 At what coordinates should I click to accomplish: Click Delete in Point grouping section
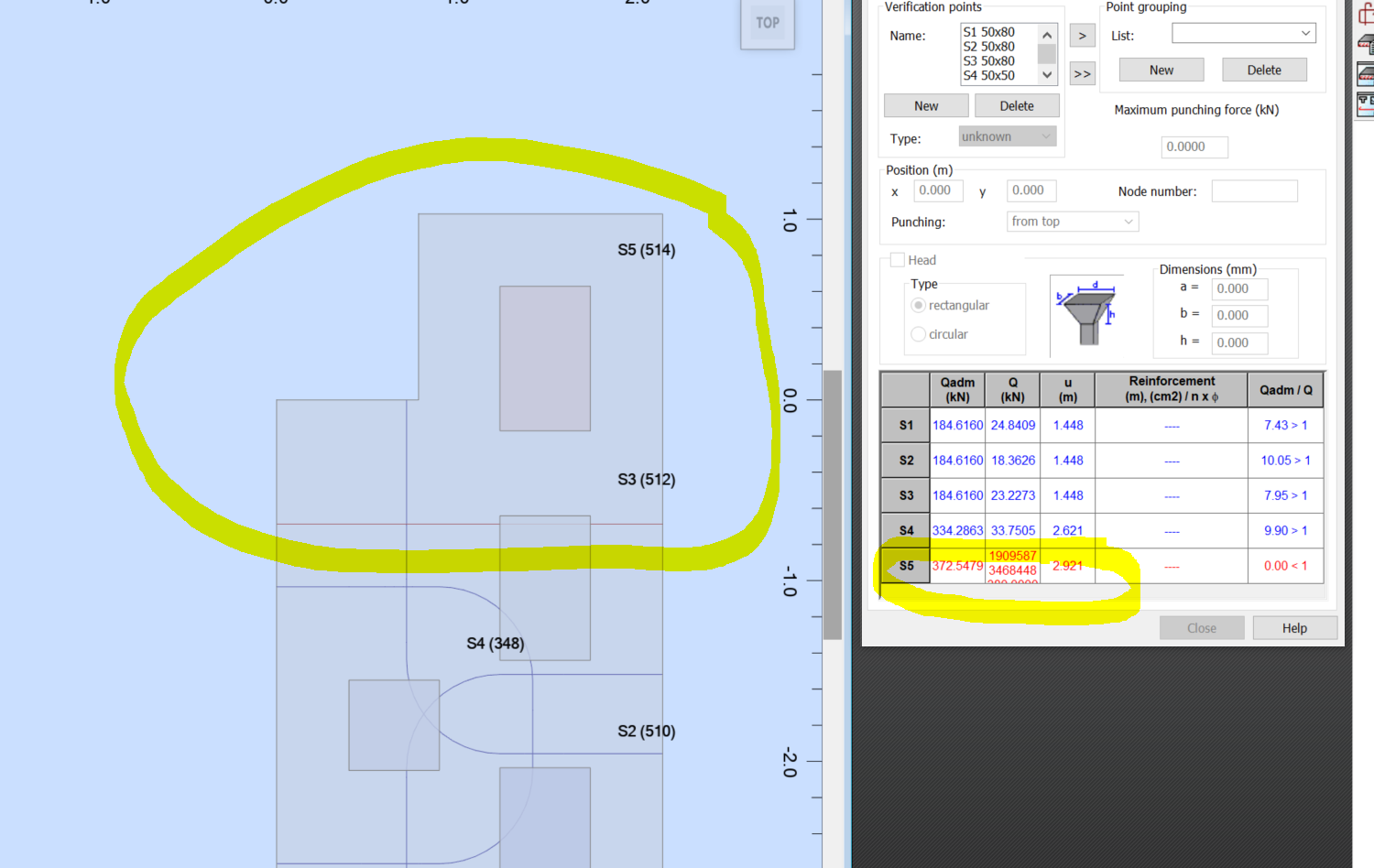coord(1264,69)
